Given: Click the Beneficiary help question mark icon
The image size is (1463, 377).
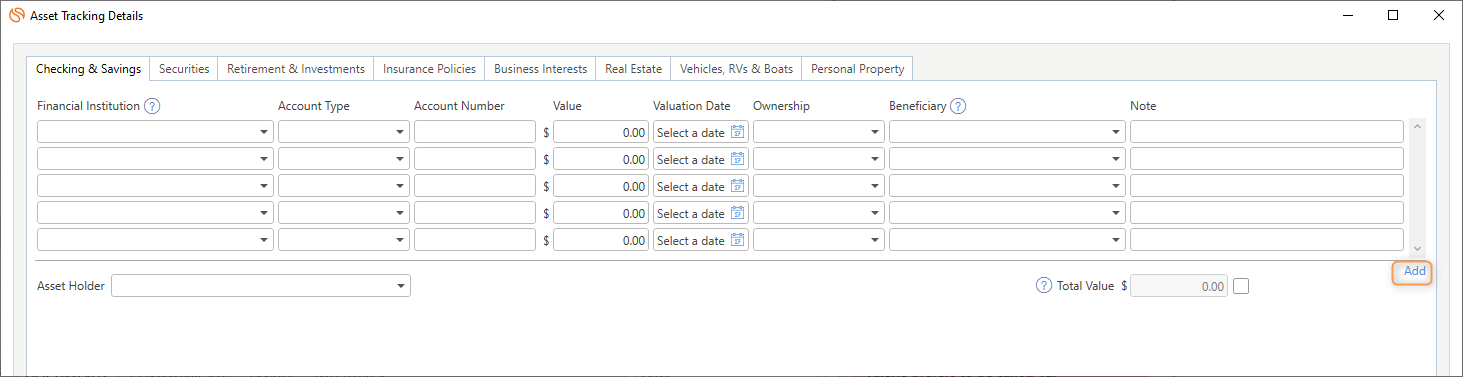Looking at the screenshot, I should click(958, 106).
